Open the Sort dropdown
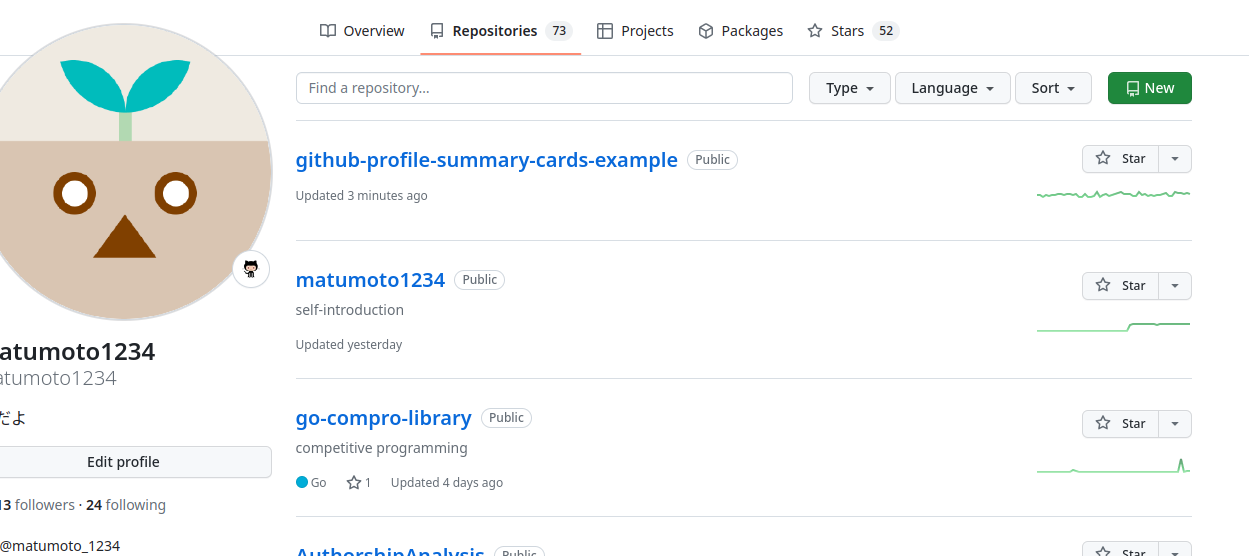 1053,88
